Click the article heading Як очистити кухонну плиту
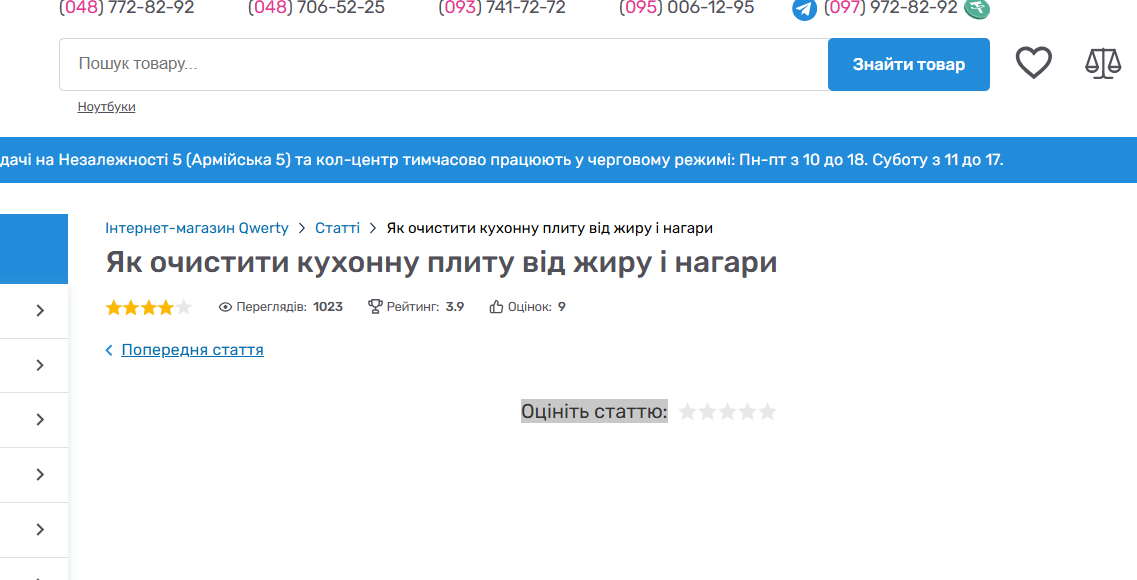Image resolution: width=1137 pixels, height=580 pixels. tap(442, 262)
